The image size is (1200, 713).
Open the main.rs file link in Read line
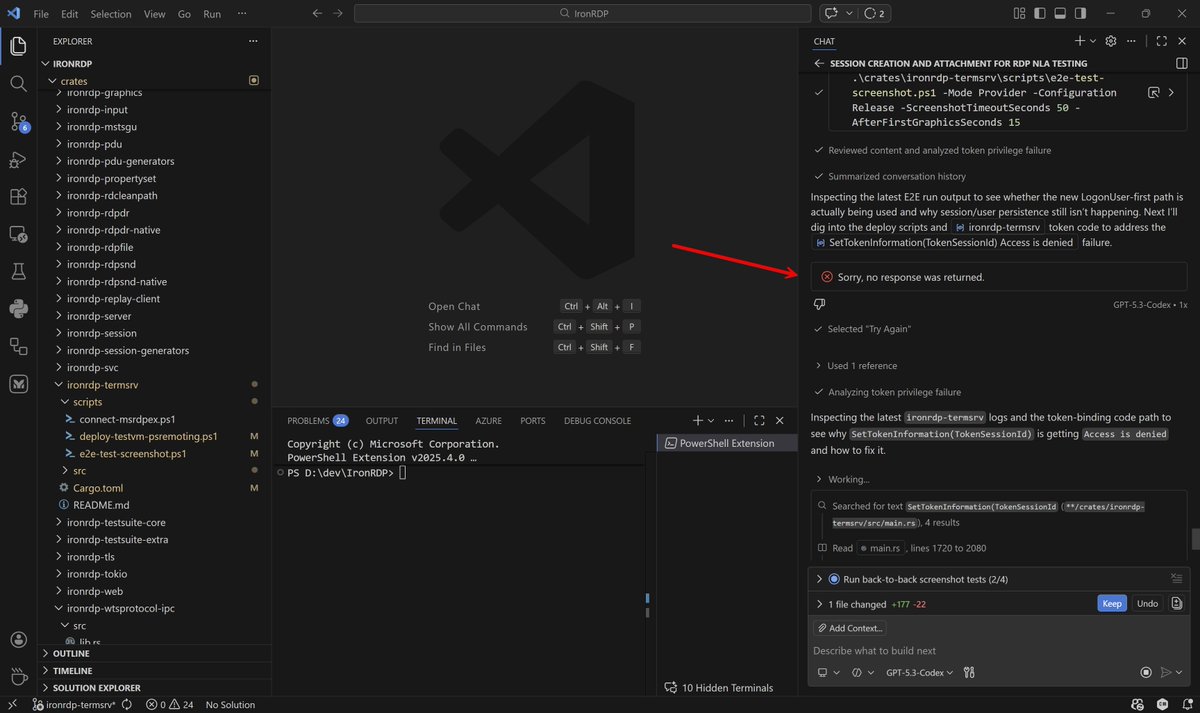click(882, 548)
